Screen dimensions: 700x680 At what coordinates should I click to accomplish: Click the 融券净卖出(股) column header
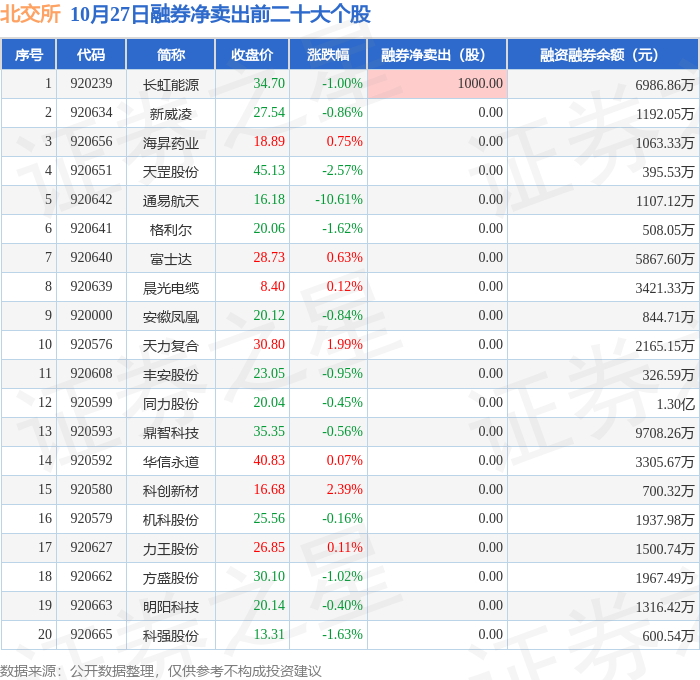pyautogui.click(x=437, y=54)
